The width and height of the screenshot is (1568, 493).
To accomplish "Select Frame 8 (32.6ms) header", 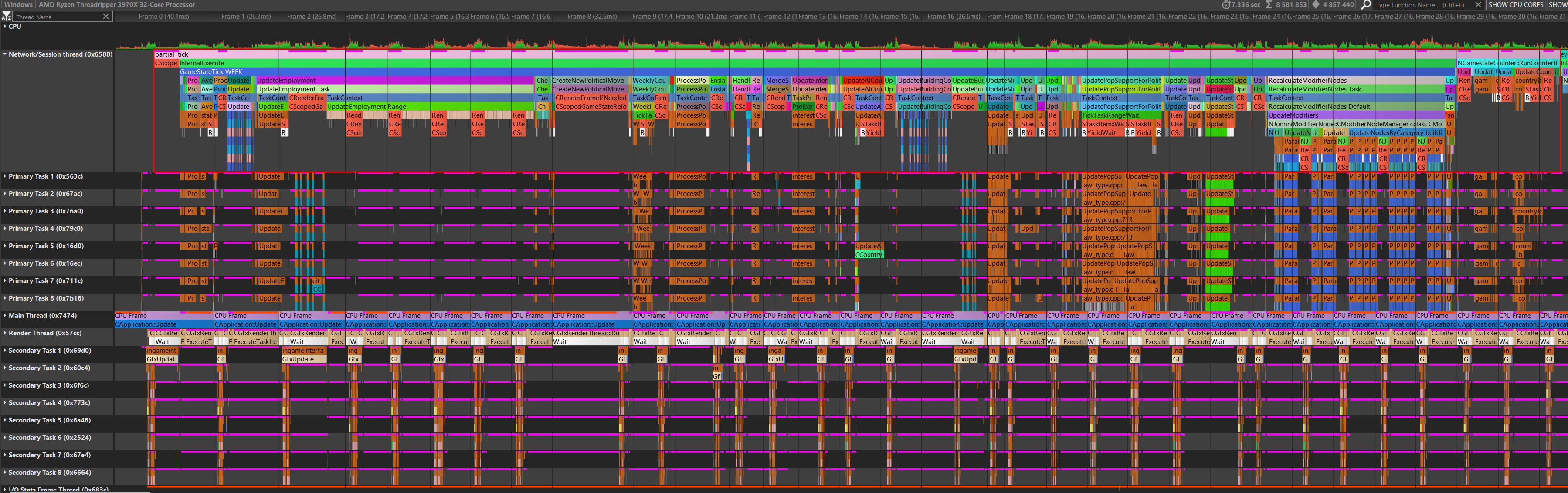I will click(x=592, y=17).
